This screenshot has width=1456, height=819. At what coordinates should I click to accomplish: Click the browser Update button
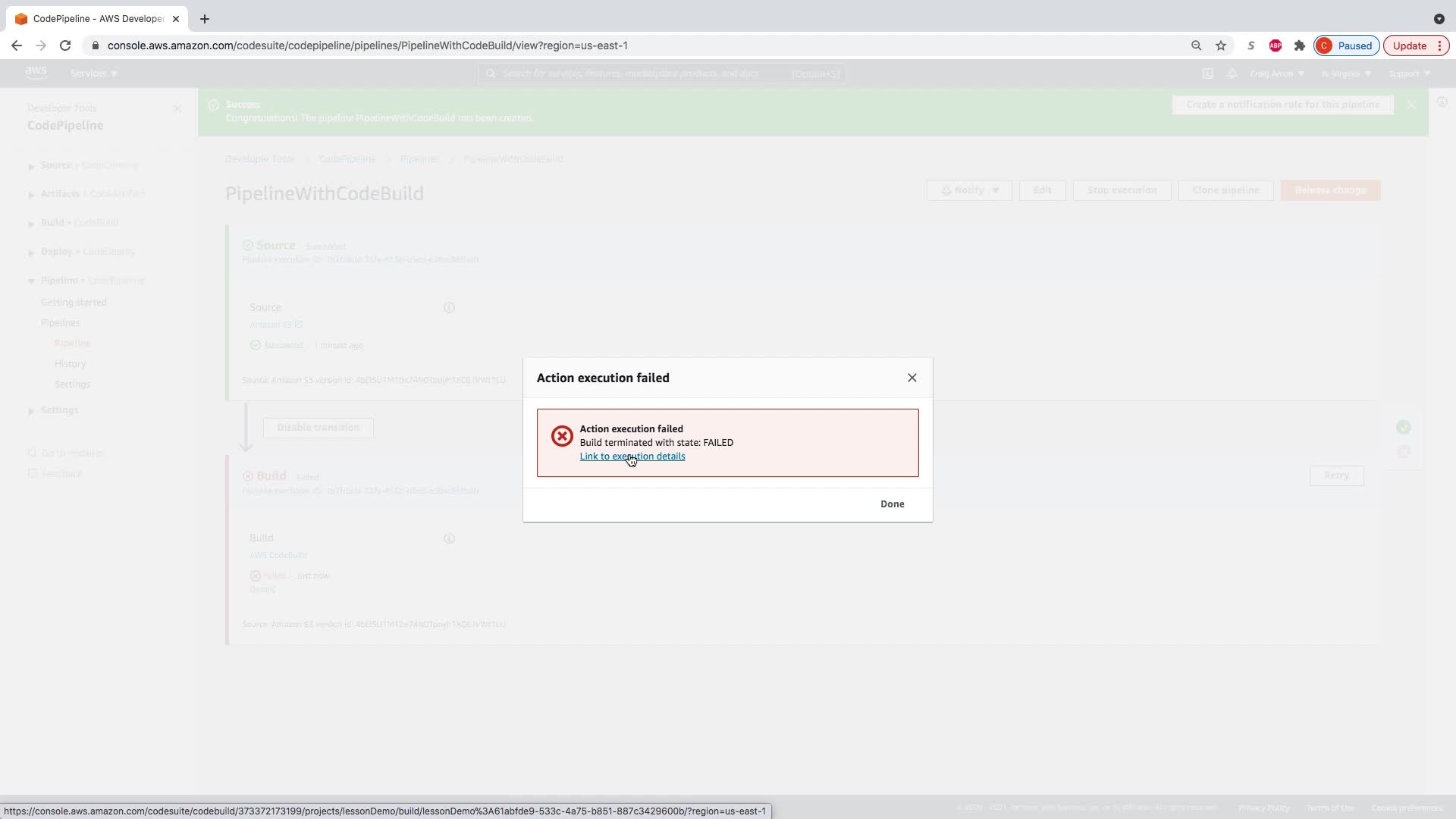pos(1409,45)
